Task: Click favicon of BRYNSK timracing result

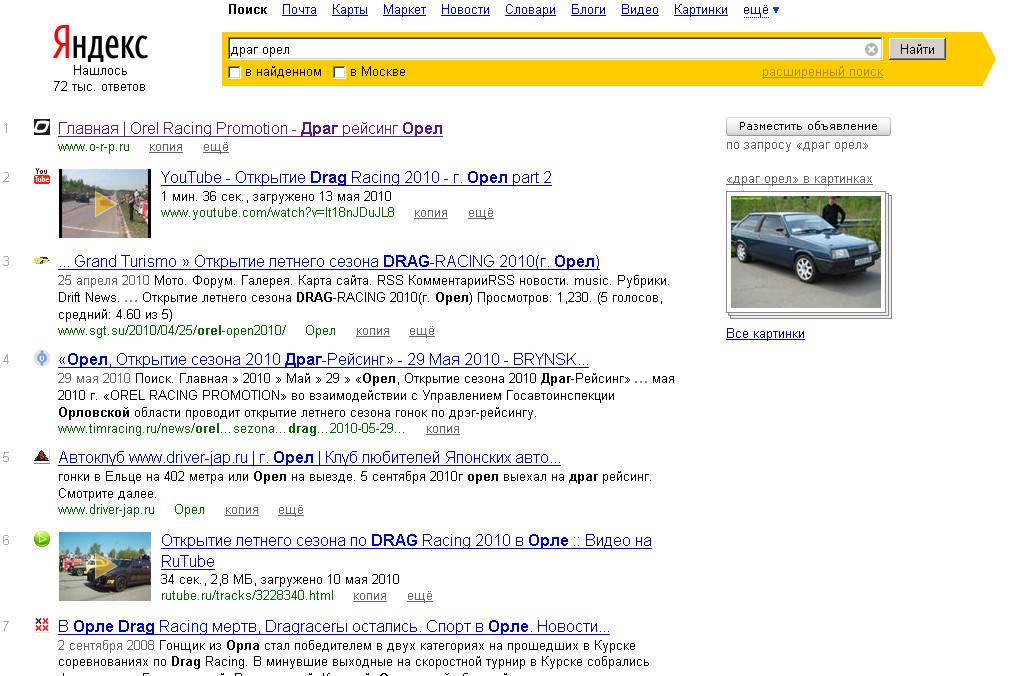Action: coord(42,358)
